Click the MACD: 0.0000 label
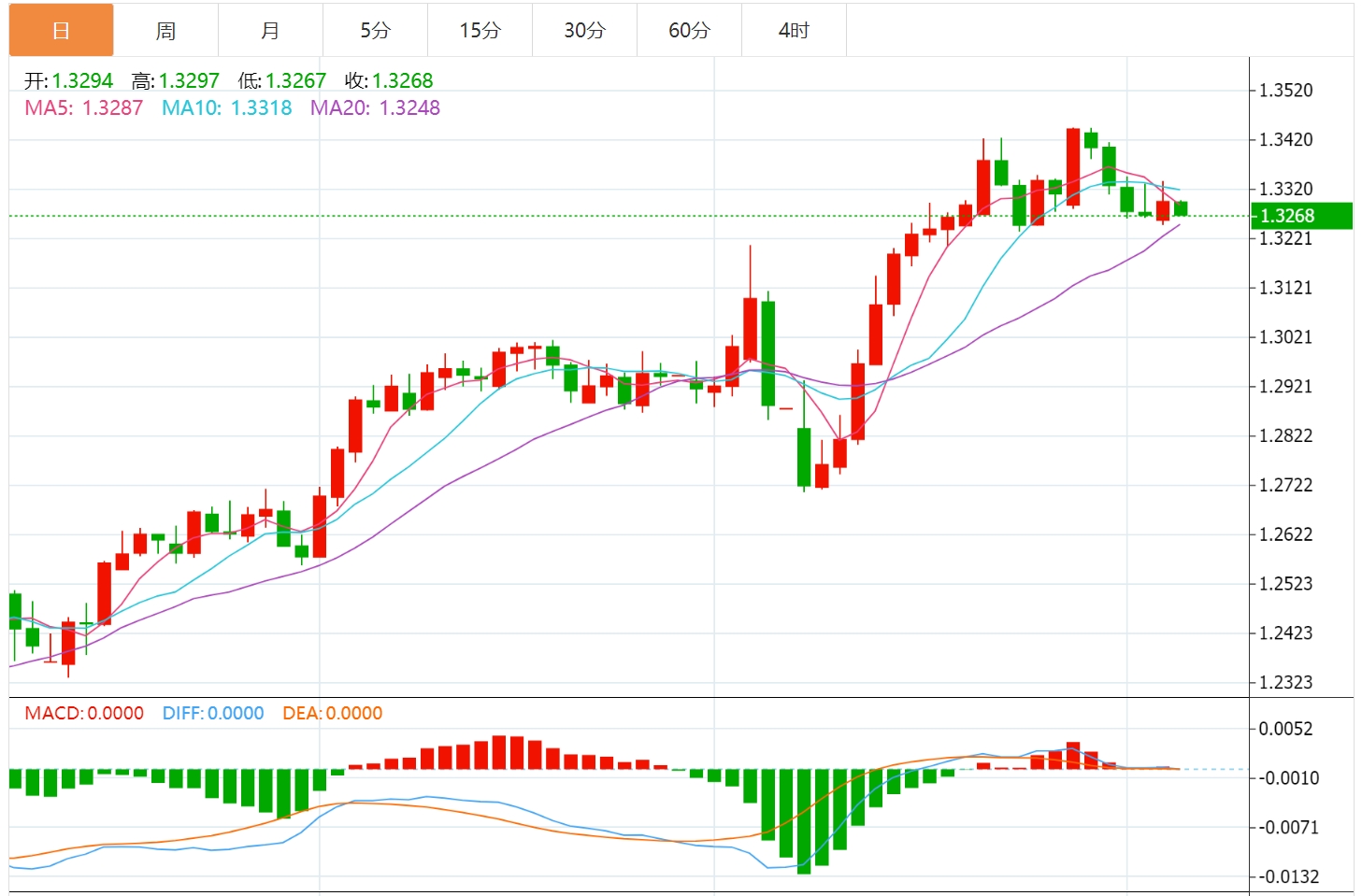Screen dimensions: 1362x896 (x=84, y=714)
